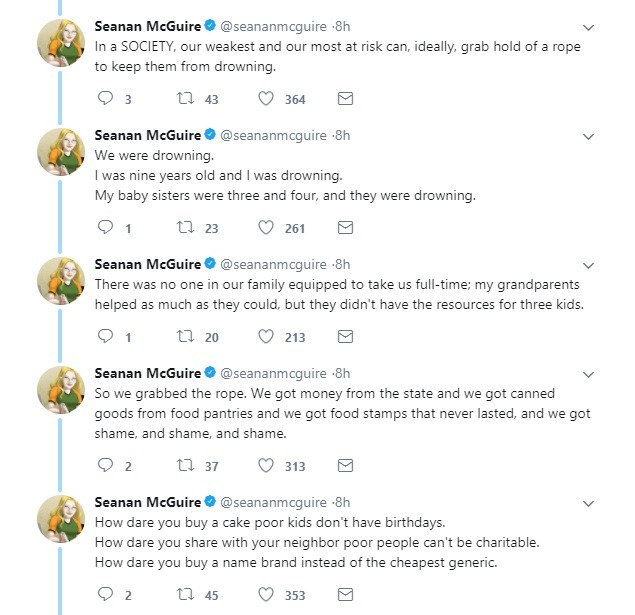Reply to the tweet about grabbing a rope
The image size is (635, 615).
point(106,98)
